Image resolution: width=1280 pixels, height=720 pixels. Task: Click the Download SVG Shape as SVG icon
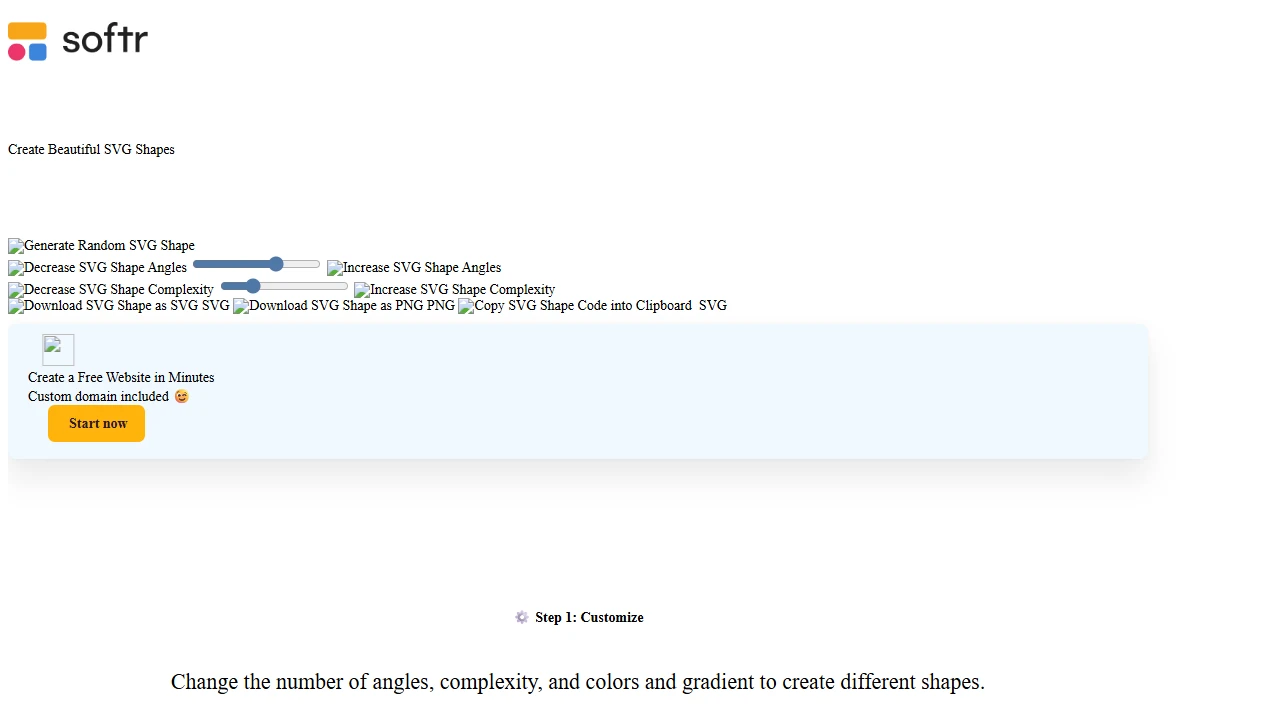(x=104, y=306)
